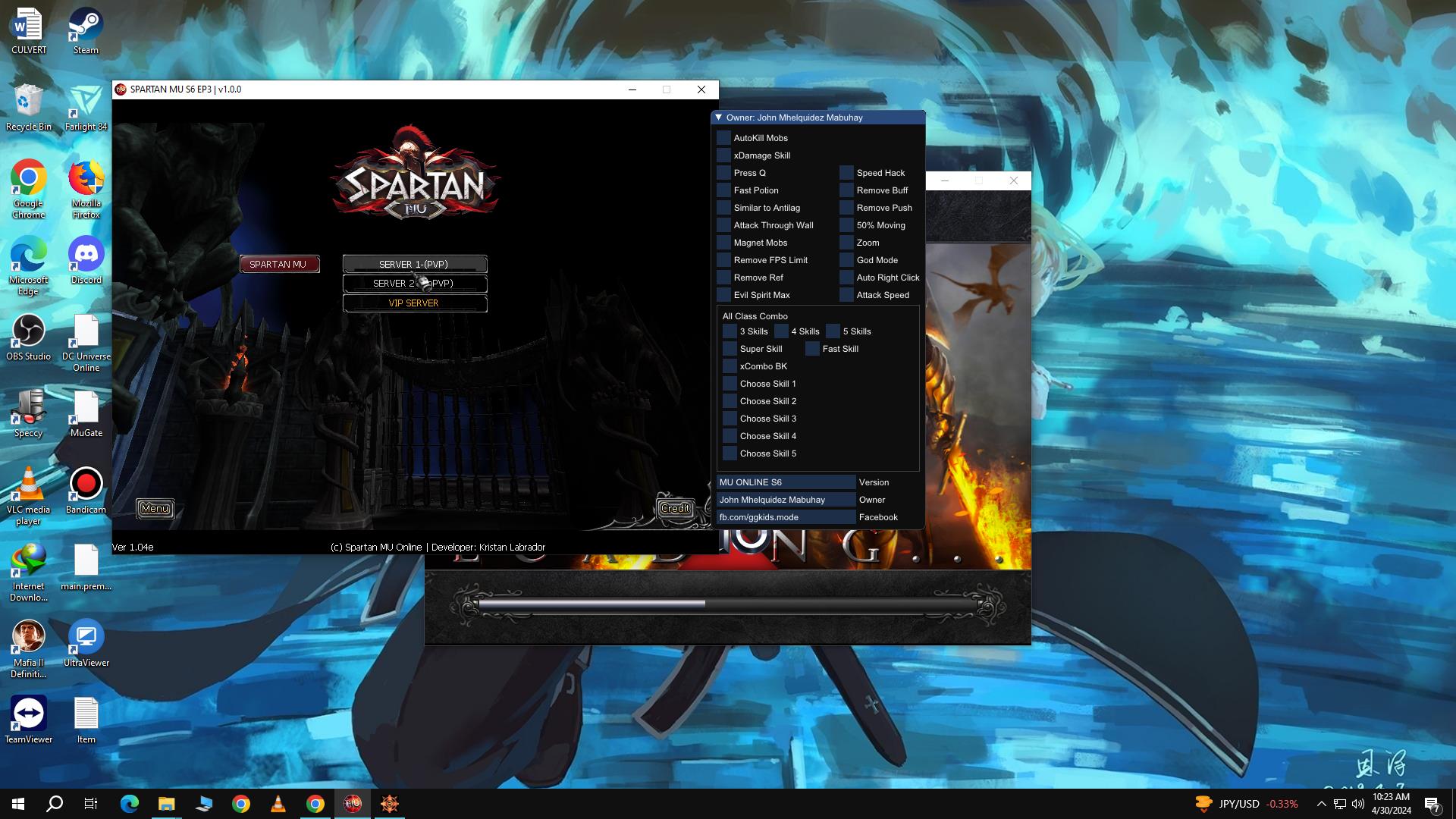Viewport: 1456px width, 819px height.
Task: Select the SPARTAN MU server group
Action: 278,265
